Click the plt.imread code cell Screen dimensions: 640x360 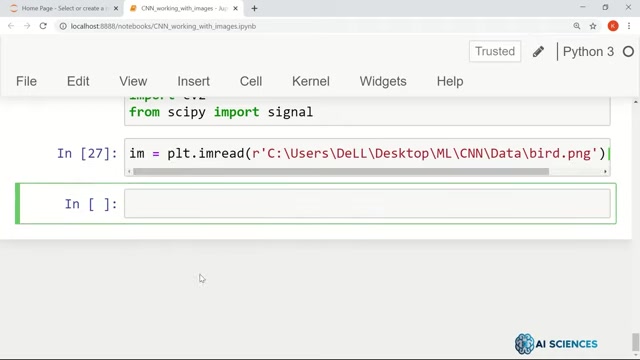pos(367,153)
